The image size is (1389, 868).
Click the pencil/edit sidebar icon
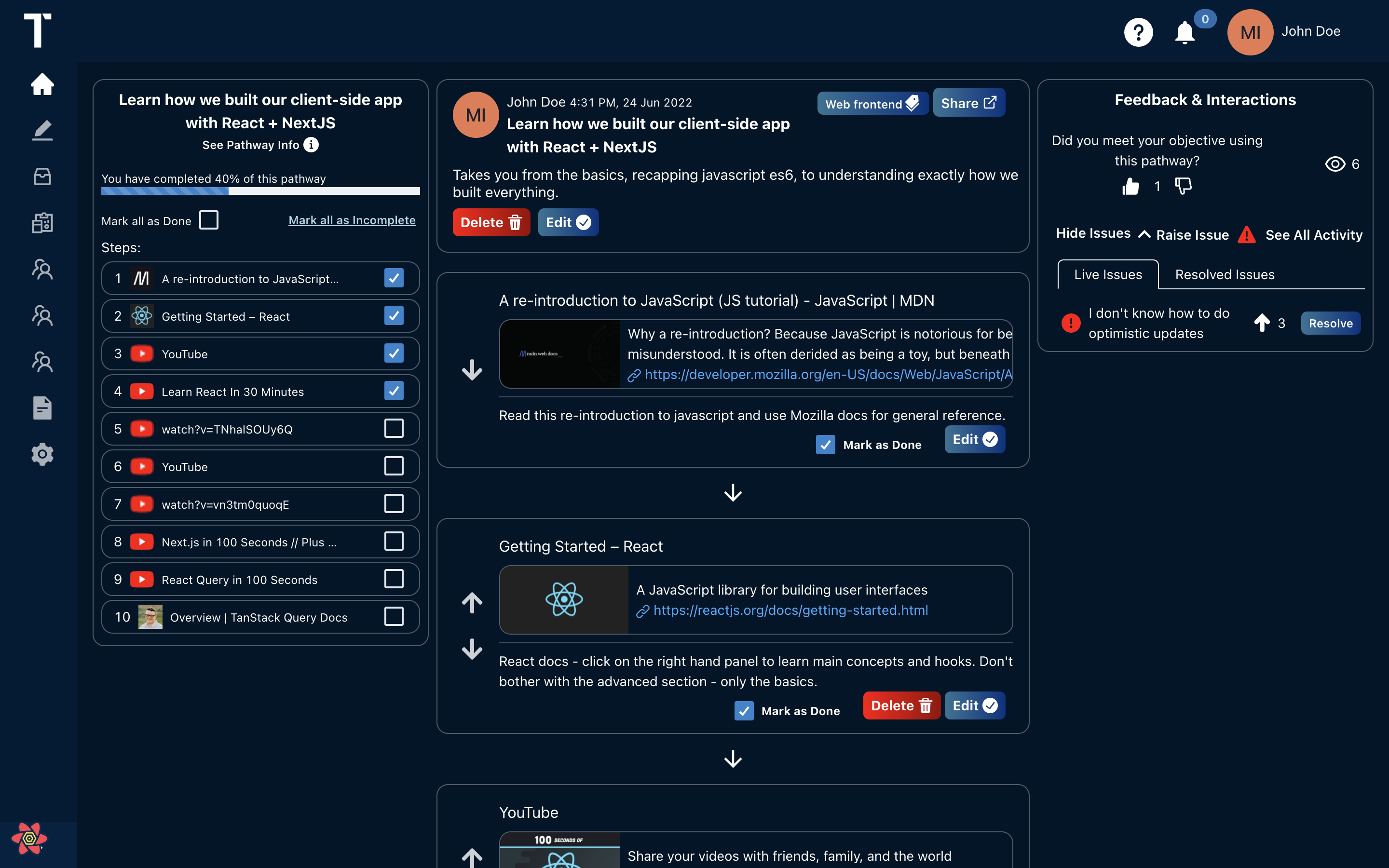[x=41, y=130]
